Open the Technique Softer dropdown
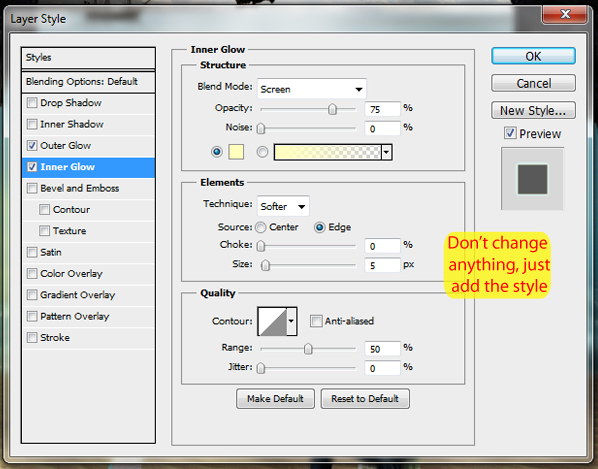Screen dimensions: 598x469 click(283, 206)
